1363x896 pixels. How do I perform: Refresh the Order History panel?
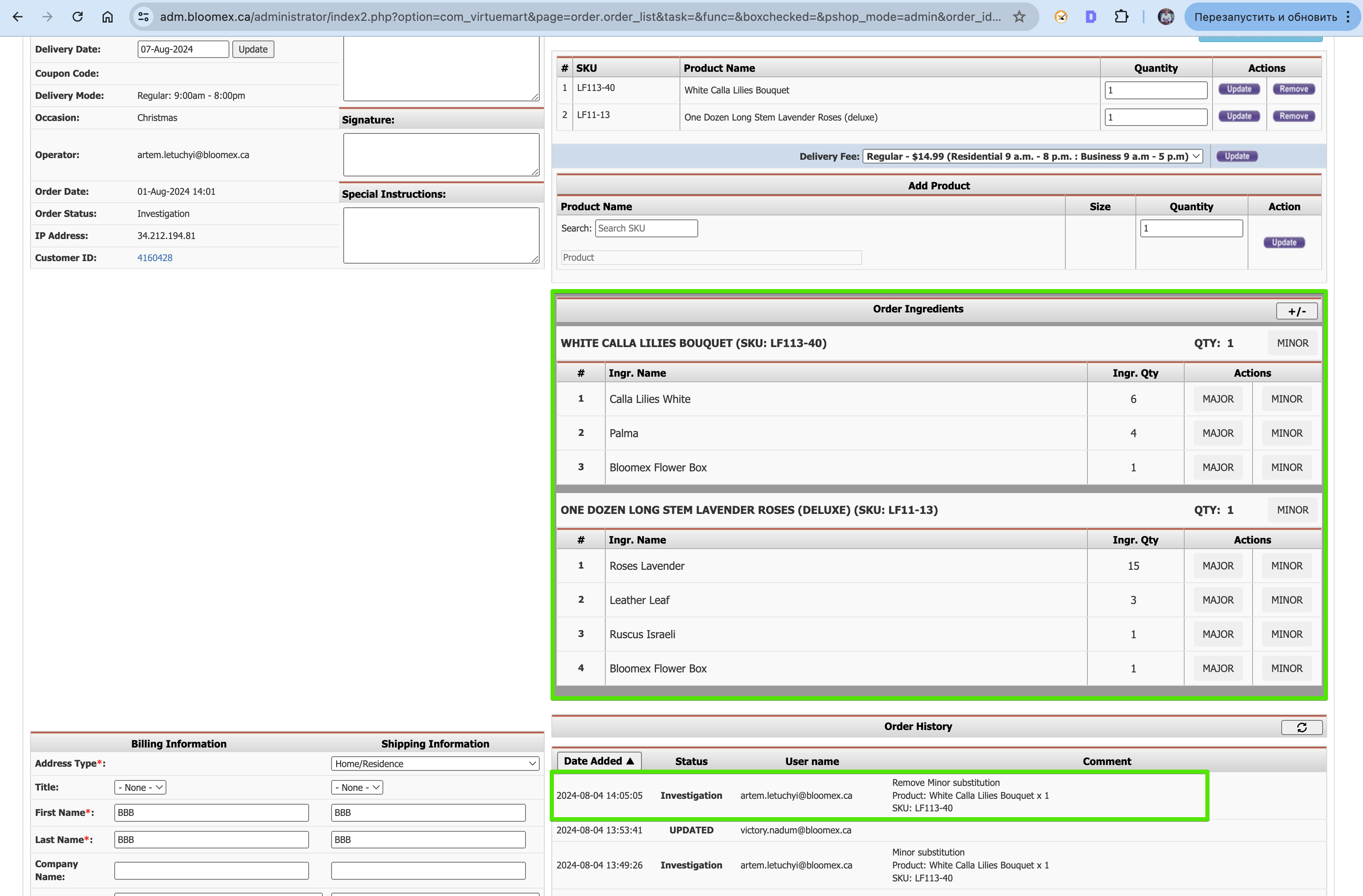click(x=1302, y=727)
